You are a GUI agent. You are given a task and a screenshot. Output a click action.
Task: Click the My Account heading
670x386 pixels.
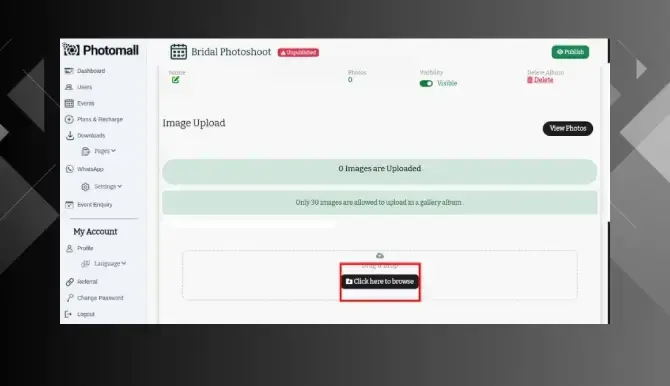click(x=95, y=232)
